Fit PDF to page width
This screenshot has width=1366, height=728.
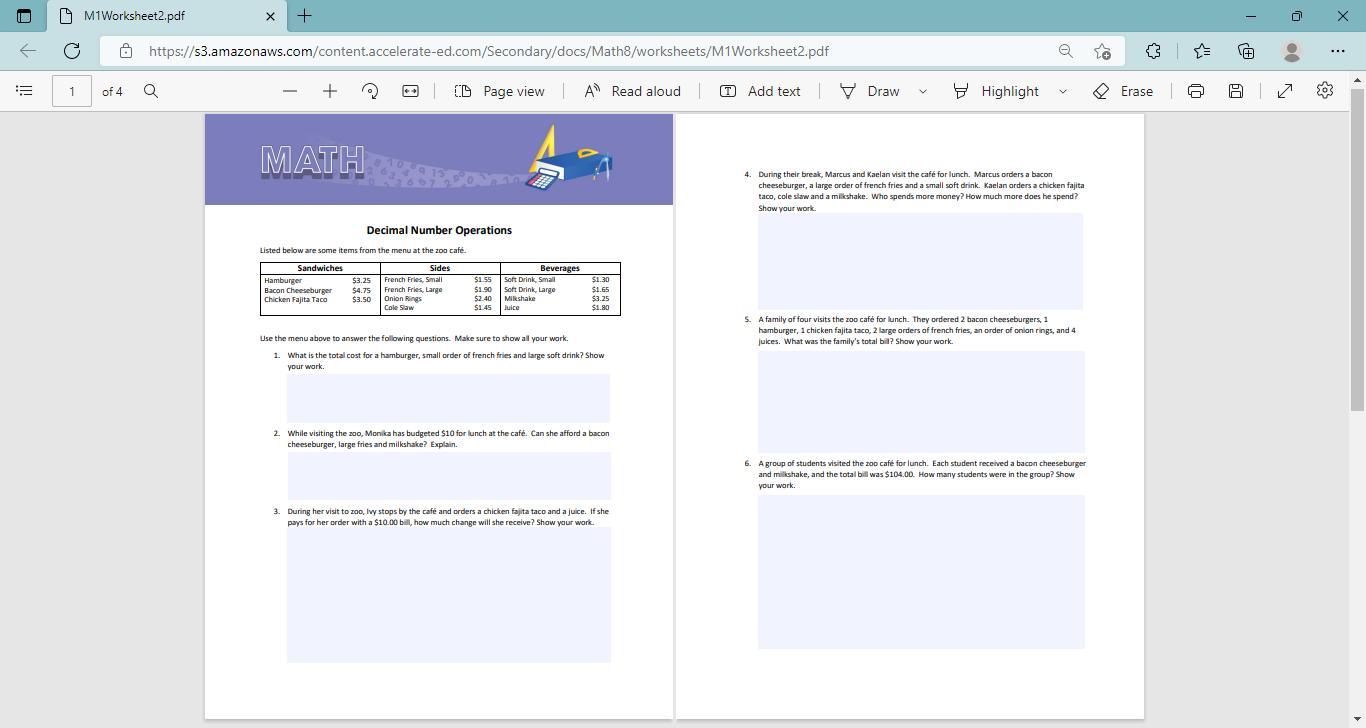coord(410,91)
